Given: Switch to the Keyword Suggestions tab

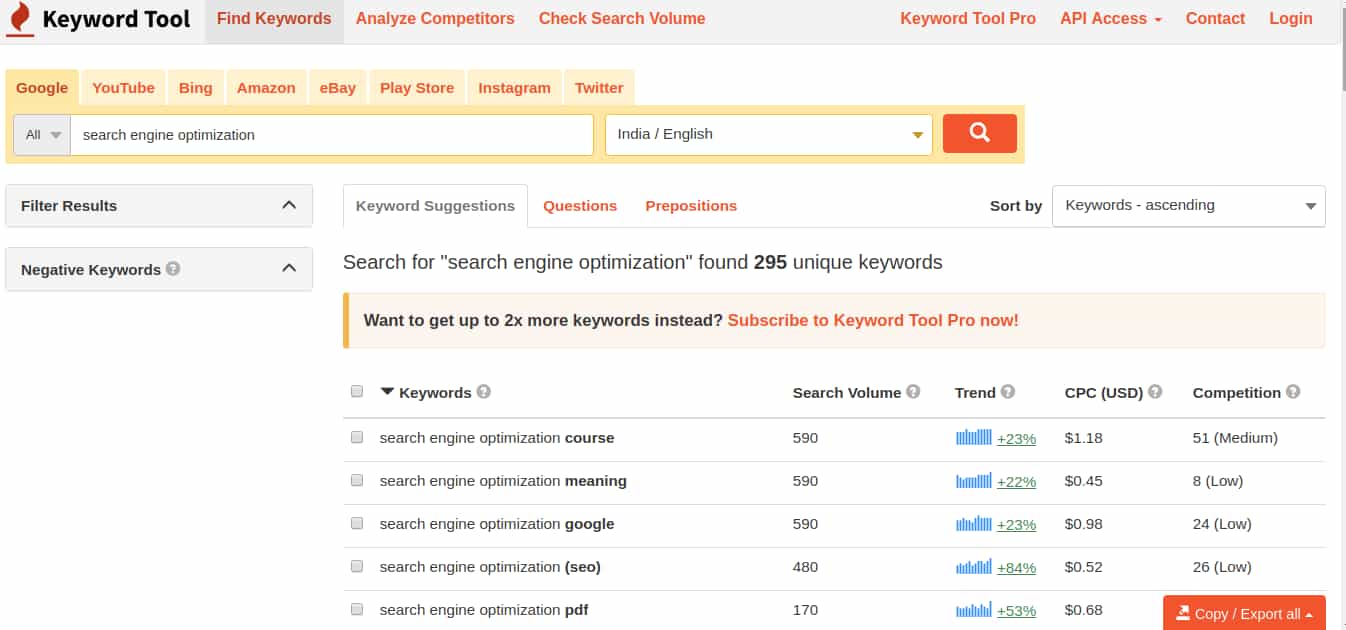Looking at the screenshot, I should [435, 205].
